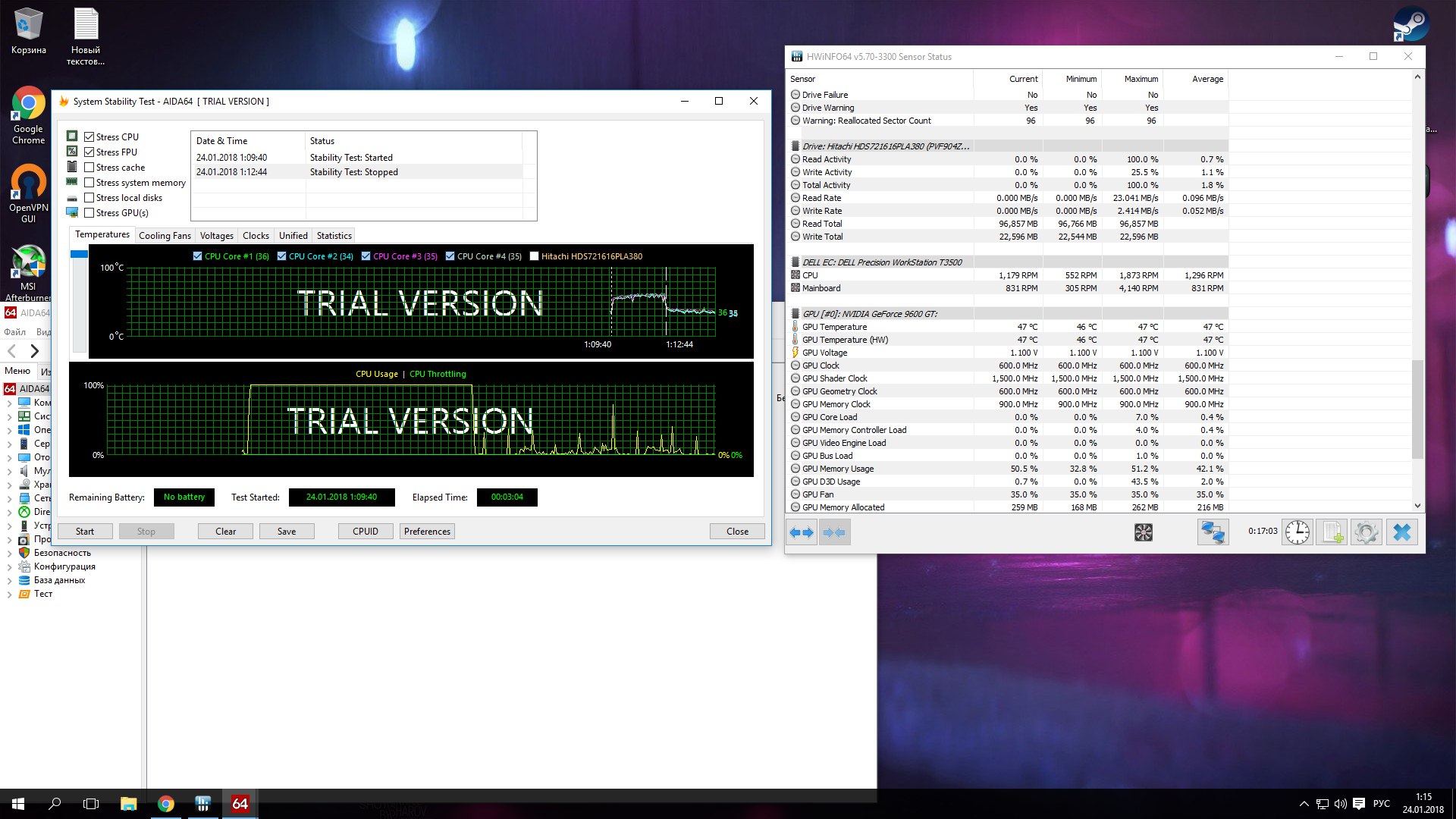Click Close button in stability test
1456x819 pixels.
pyautogui.click(x=737, y=532)
